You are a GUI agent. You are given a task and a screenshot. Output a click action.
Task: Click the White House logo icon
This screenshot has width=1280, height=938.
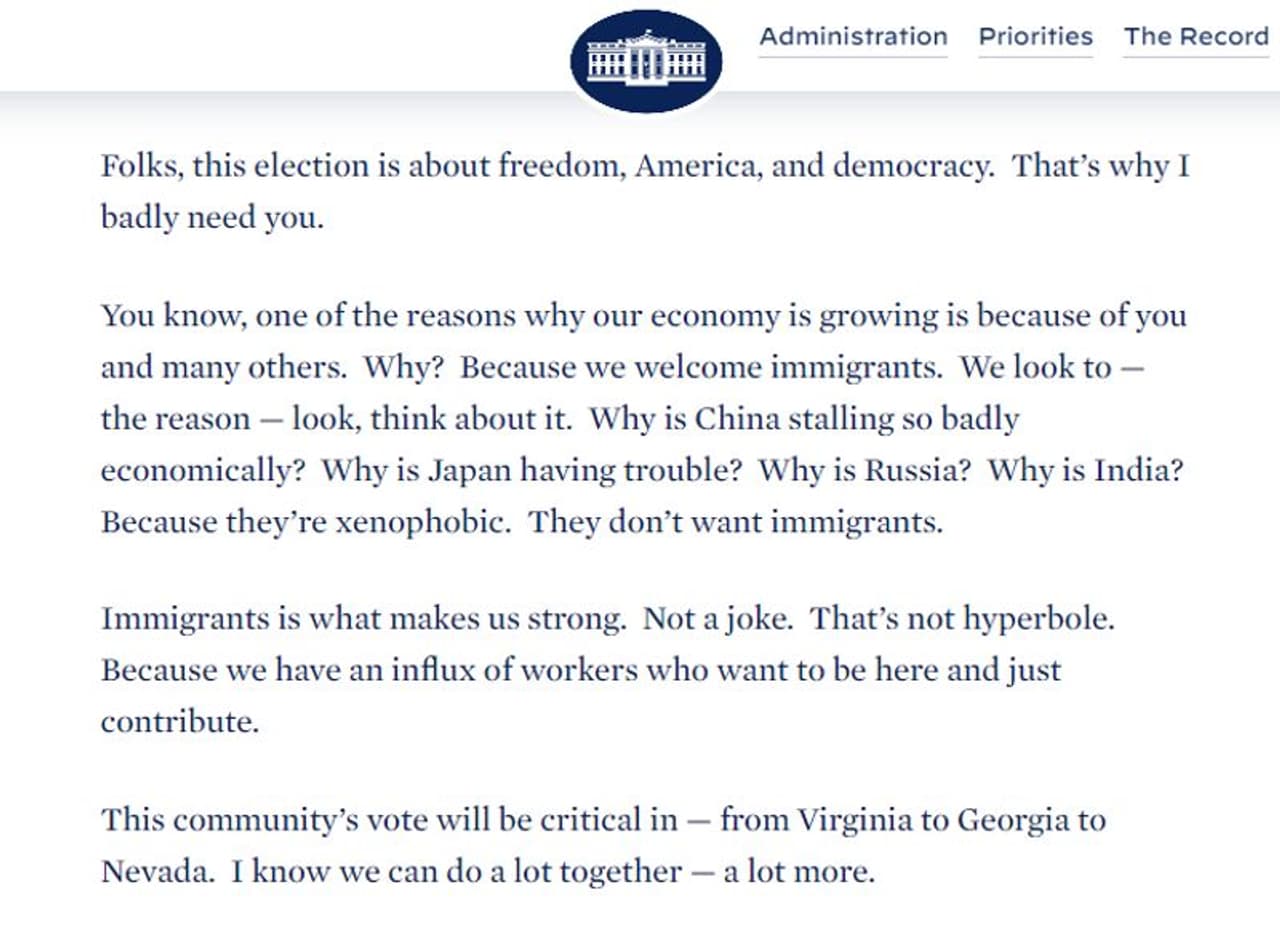[645, 60]
